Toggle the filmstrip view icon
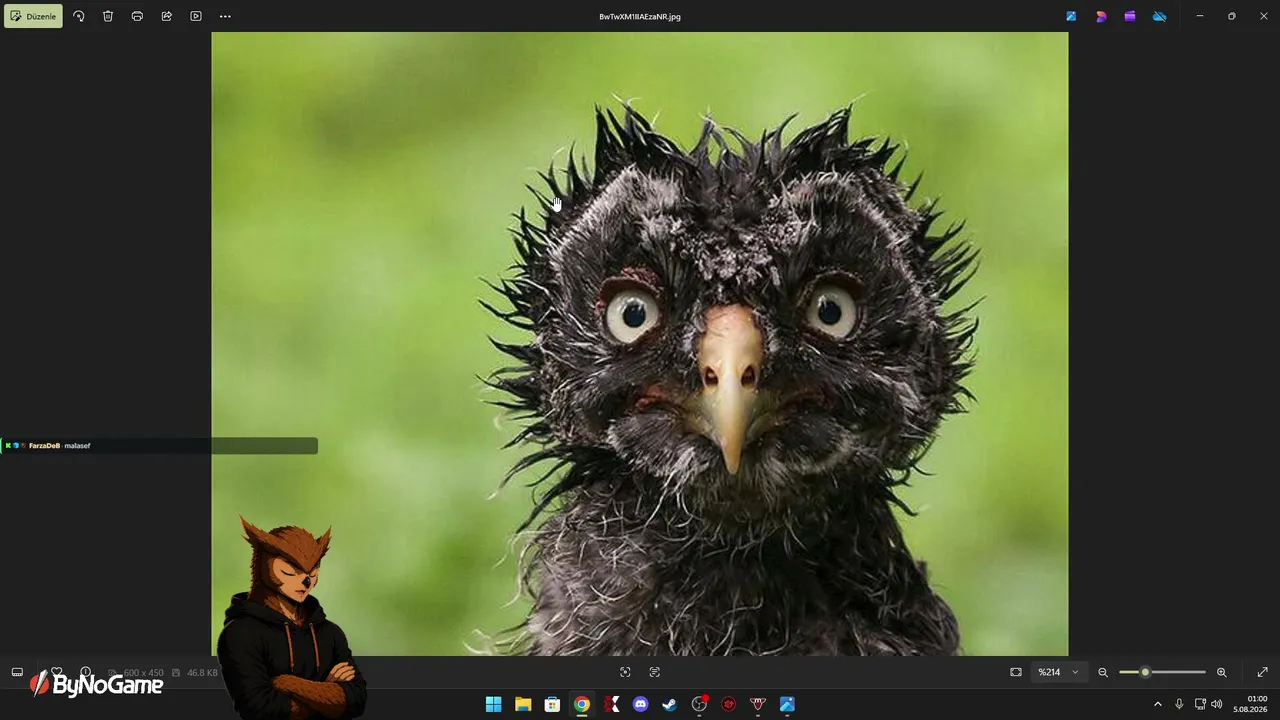The image size is (1280, 720). pos(17,672)
